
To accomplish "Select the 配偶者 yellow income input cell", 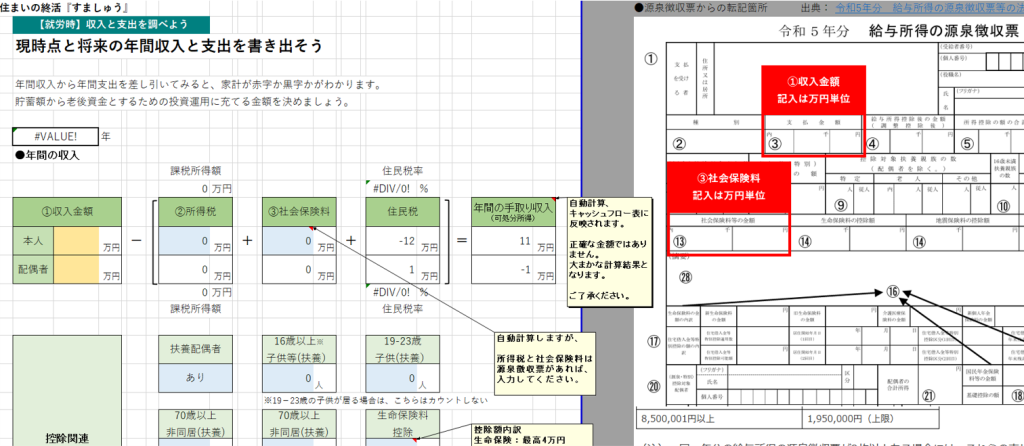I will click(76, 272).
